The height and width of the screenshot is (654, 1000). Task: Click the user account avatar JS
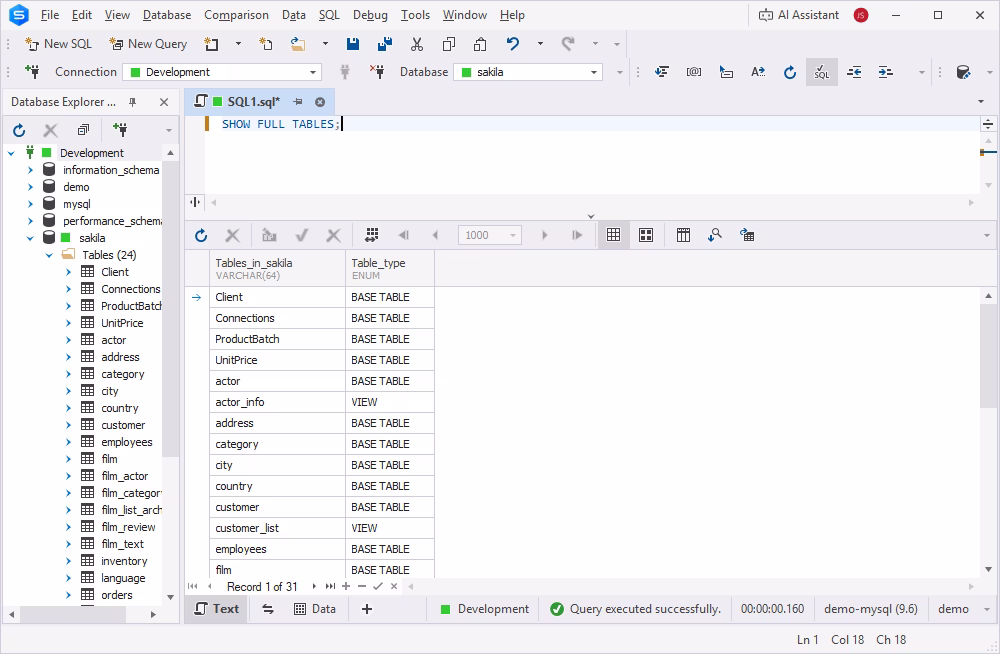(x=861, y=15)
